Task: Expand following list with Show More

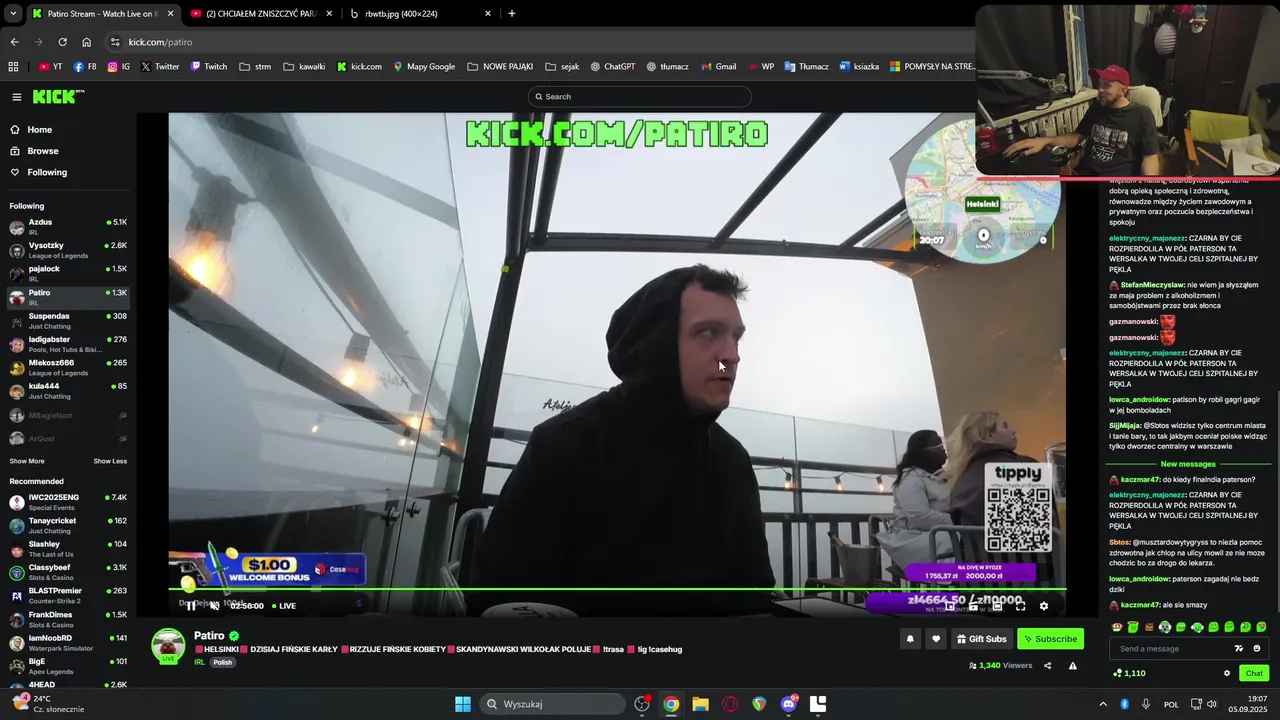Action: coord(27,461)
